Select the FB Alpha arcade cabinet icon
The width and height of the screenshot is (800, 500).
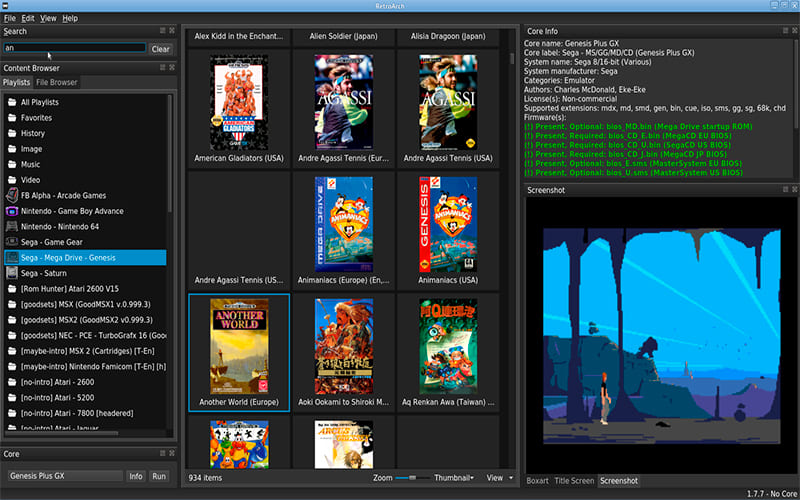click(12, 195)
